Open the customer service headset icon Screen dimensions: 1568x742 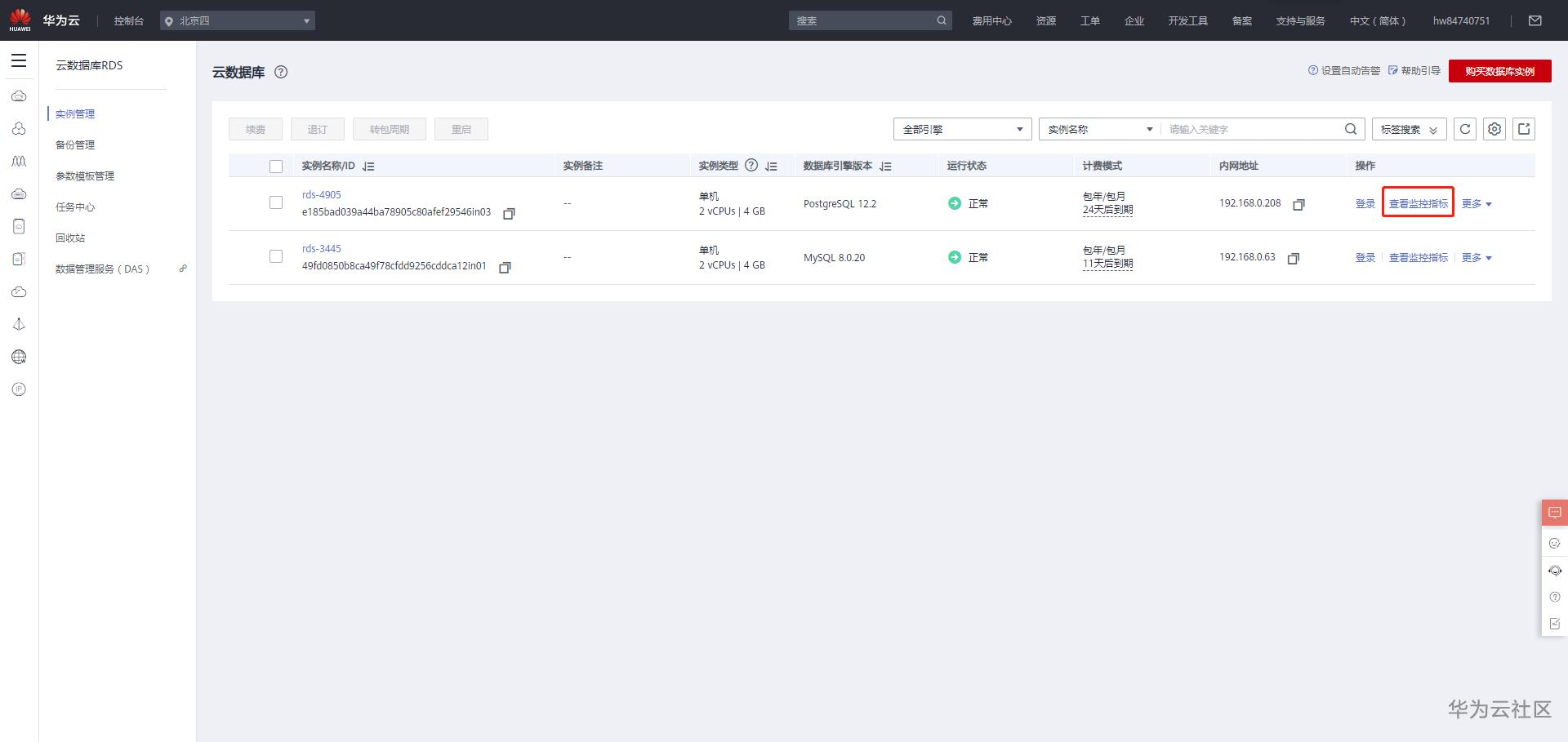point(1554,571)
